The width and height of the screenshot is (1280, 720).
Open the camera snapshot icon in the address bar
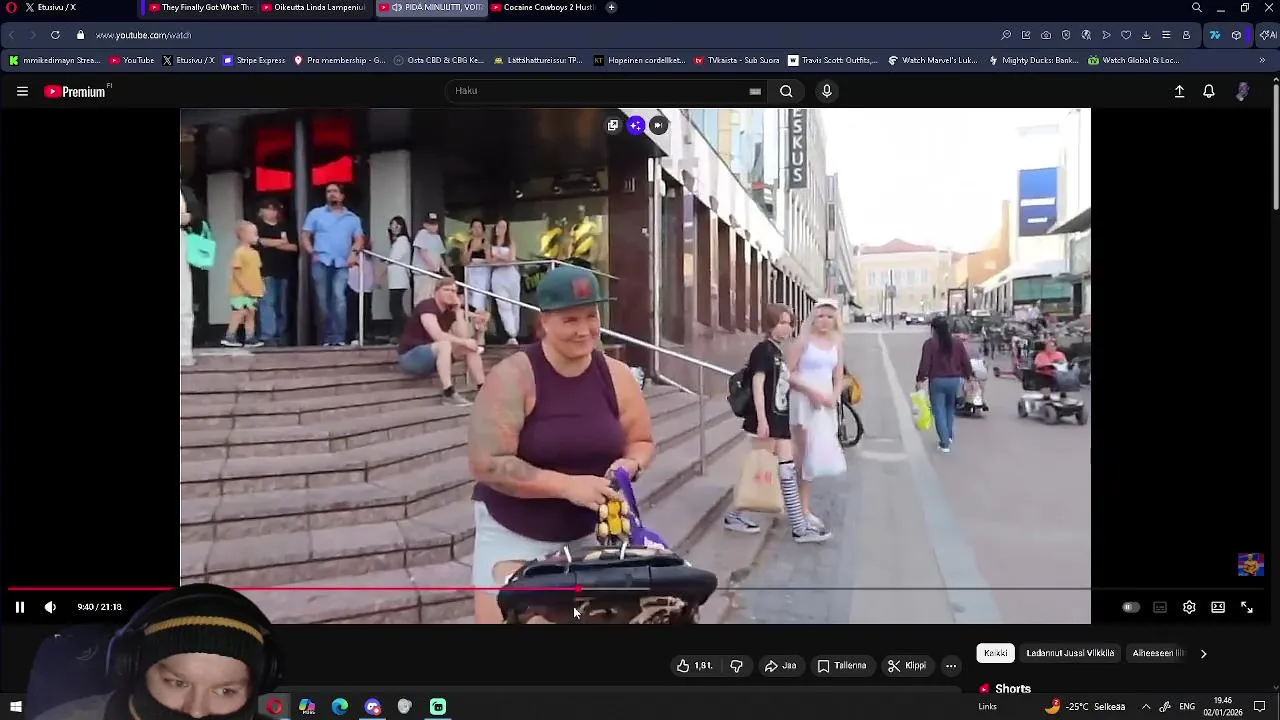click(1046, 35)
